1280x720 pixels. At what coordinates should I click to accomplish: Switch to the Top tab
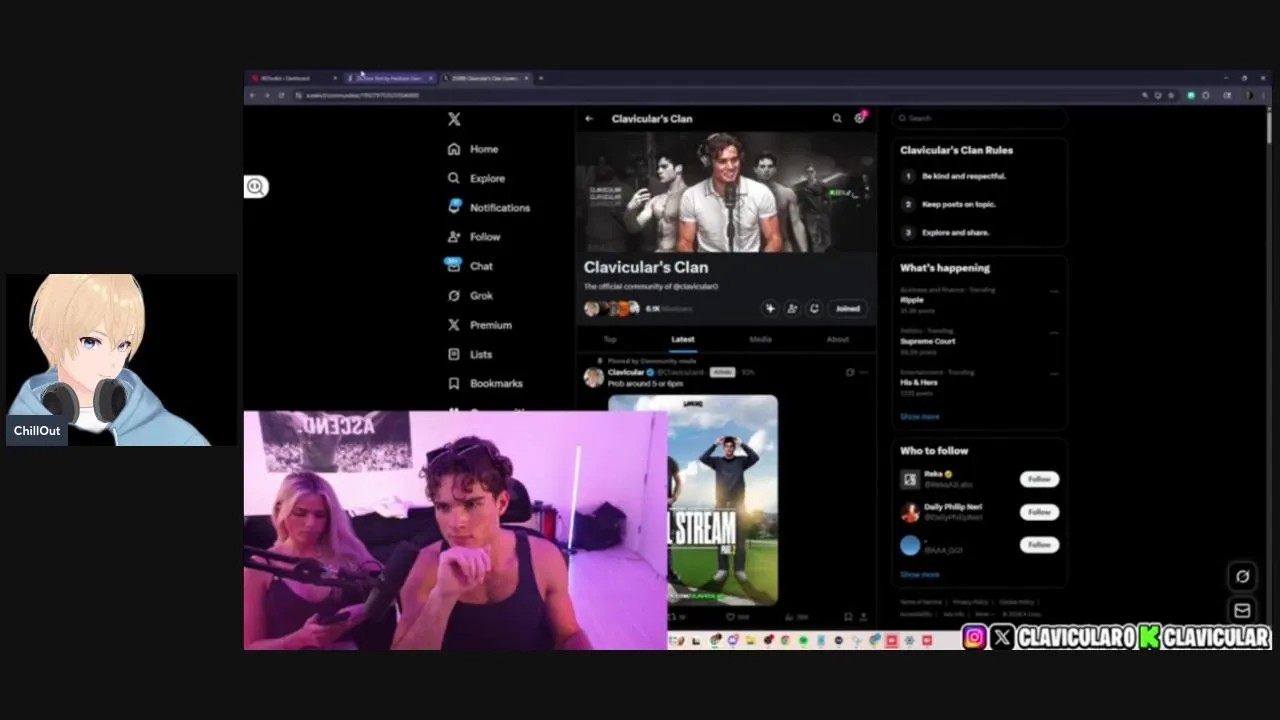click(x=610, y=339)
